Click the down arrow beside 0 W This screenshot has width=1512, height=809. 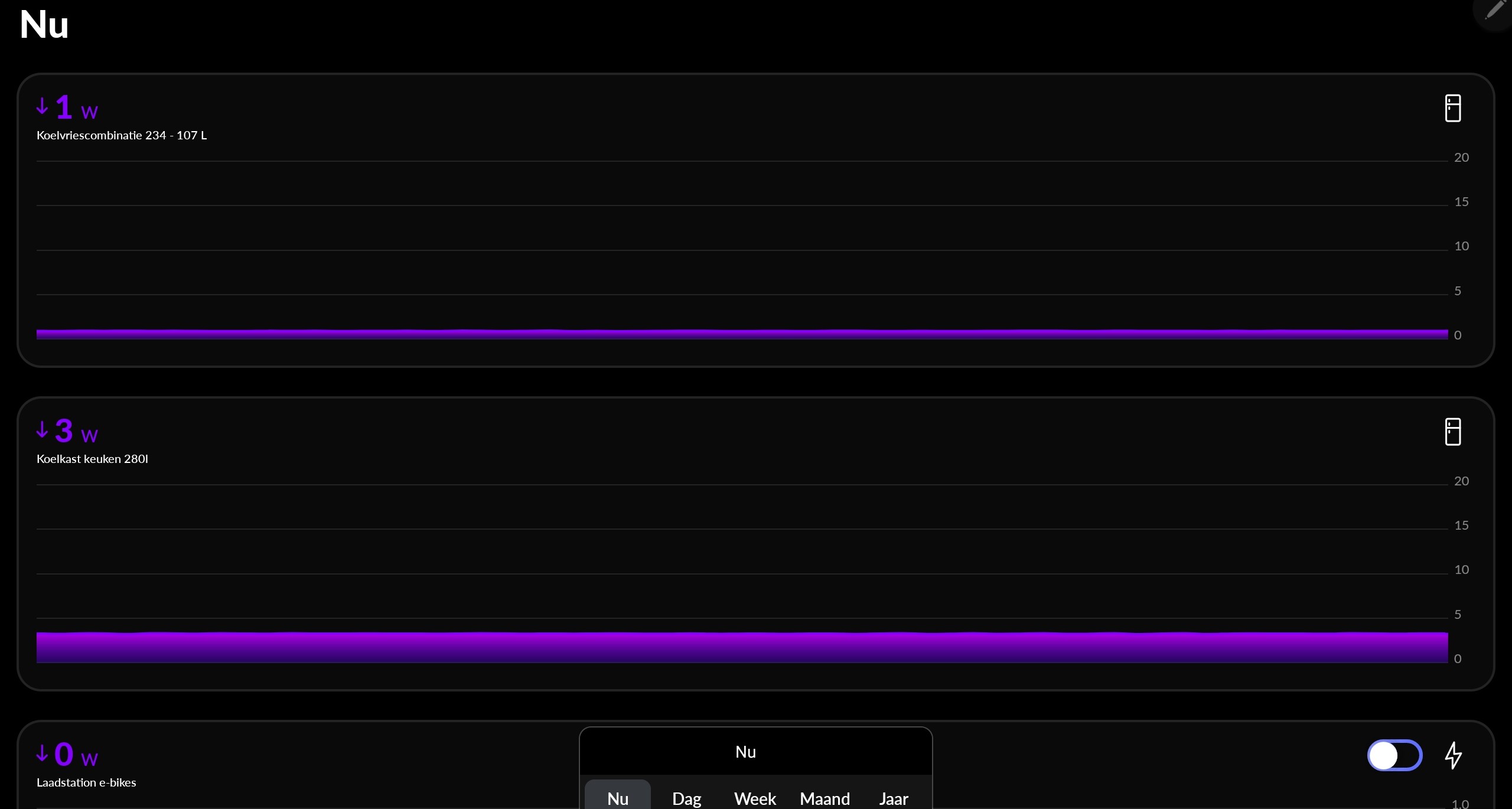pyautogui.click(x=42, y=753)
